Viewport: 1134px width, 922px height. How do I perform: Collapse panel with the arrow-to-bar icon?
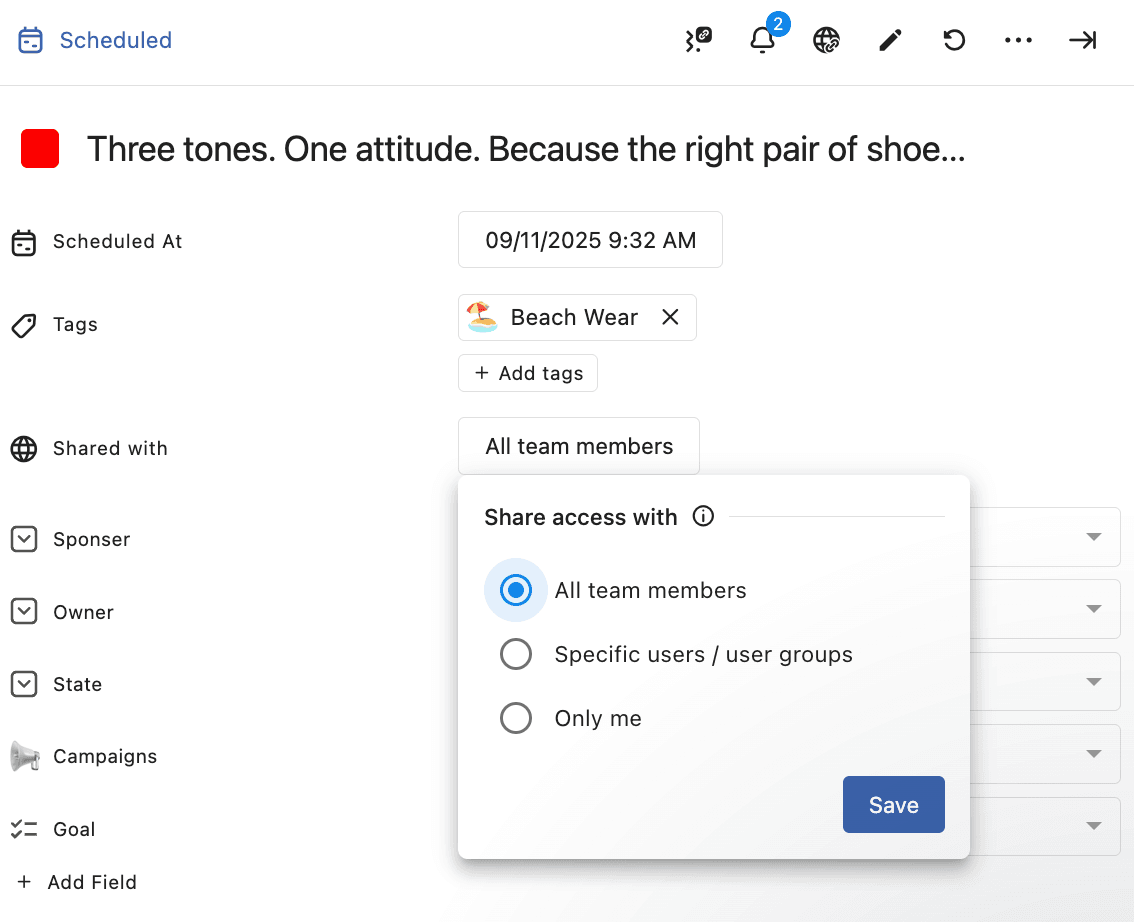coord(1082,40)
